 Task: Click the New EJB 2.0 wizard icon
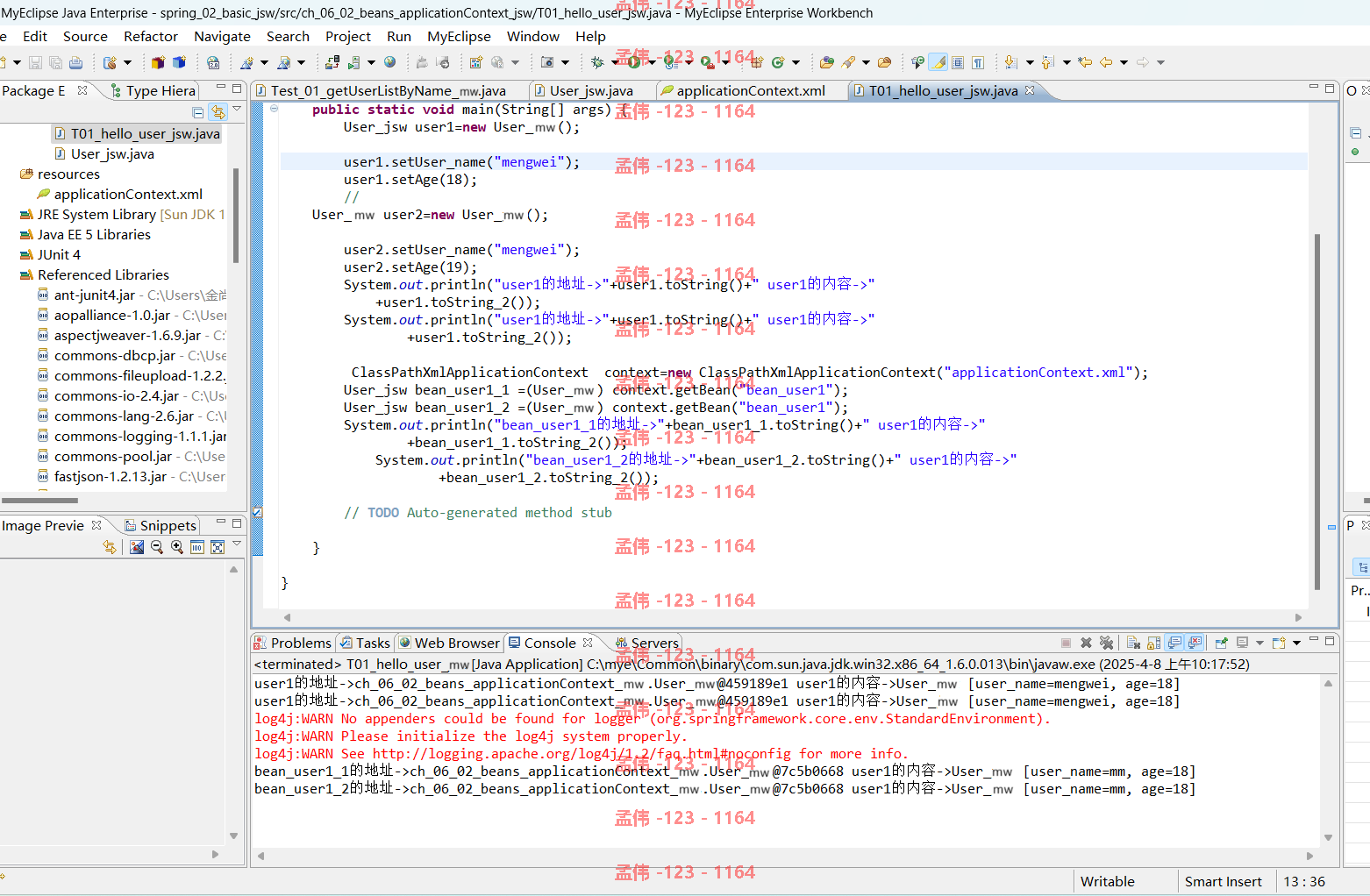point(214,62)
